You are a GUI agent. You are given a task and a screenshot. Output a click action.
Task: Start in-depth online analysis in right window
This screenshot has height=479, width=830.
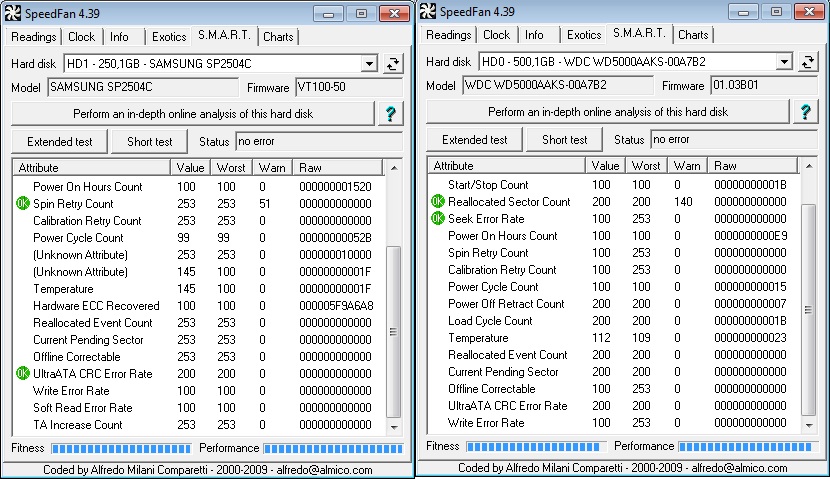608,112
